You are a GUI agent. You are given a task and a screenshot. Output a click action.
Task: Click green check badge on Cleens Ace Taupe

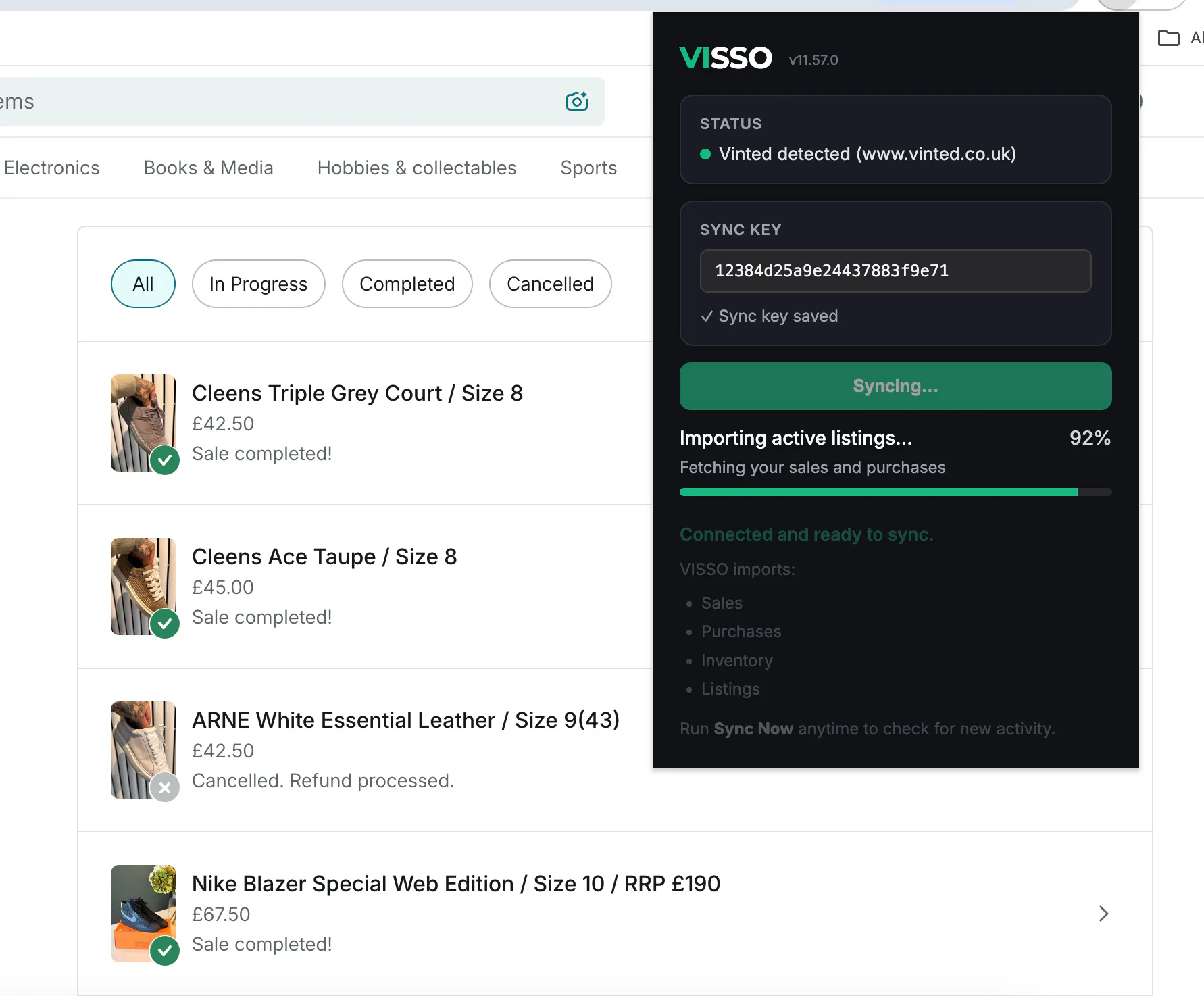click(165, 624)
